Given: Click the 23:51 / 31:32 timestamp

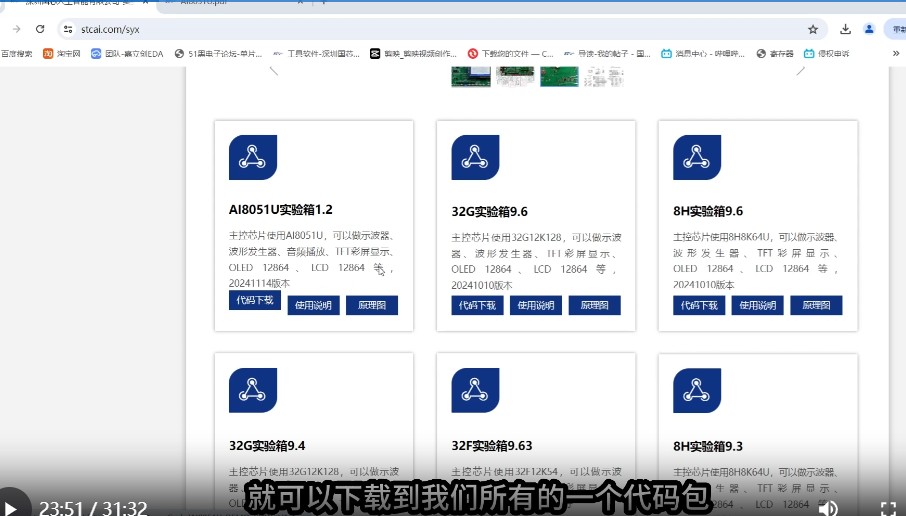Looking at the screenshot, I should tap(93, 508).
